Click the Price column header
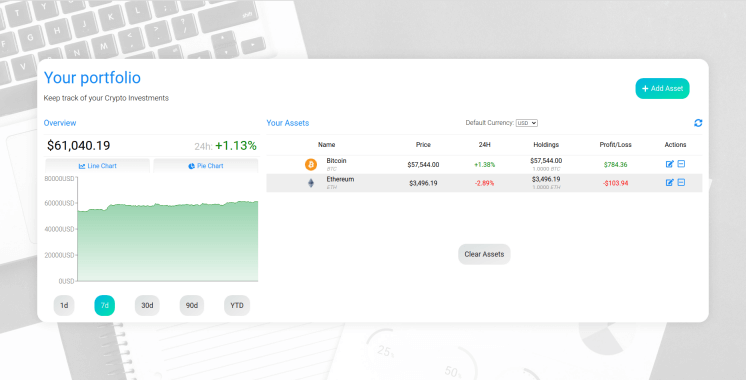Screen dimensions: 746x380 click(x=423, y=145)
